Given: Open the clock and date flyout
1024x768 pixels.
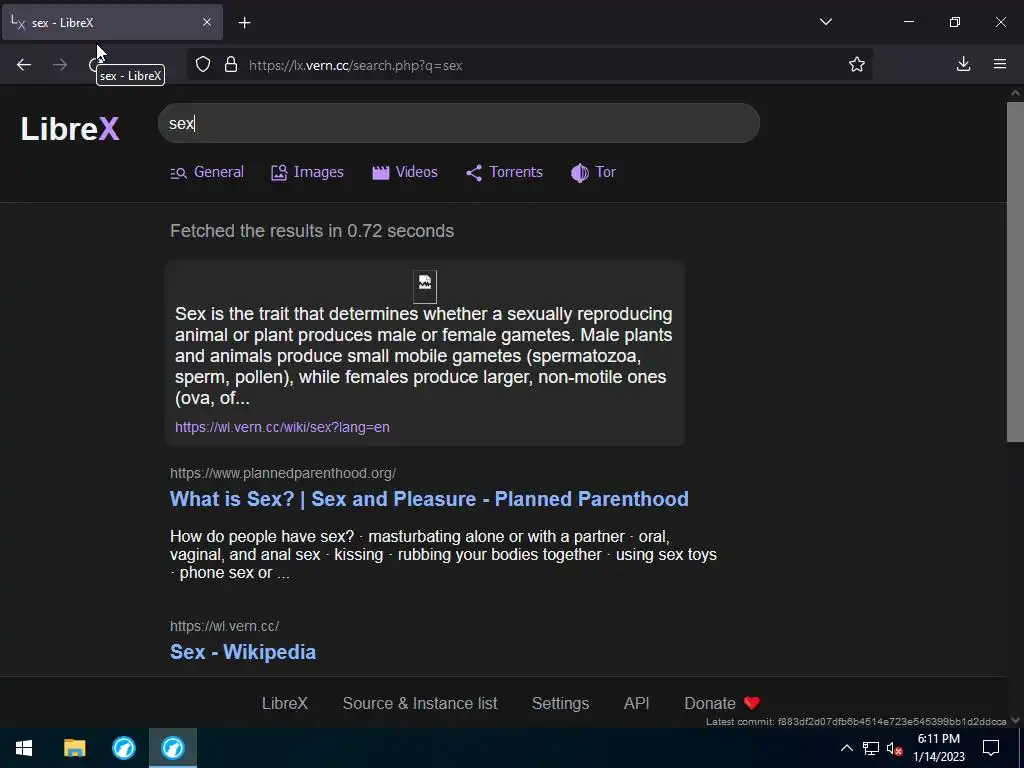Looking at the screenshot, I should [938, 748].
